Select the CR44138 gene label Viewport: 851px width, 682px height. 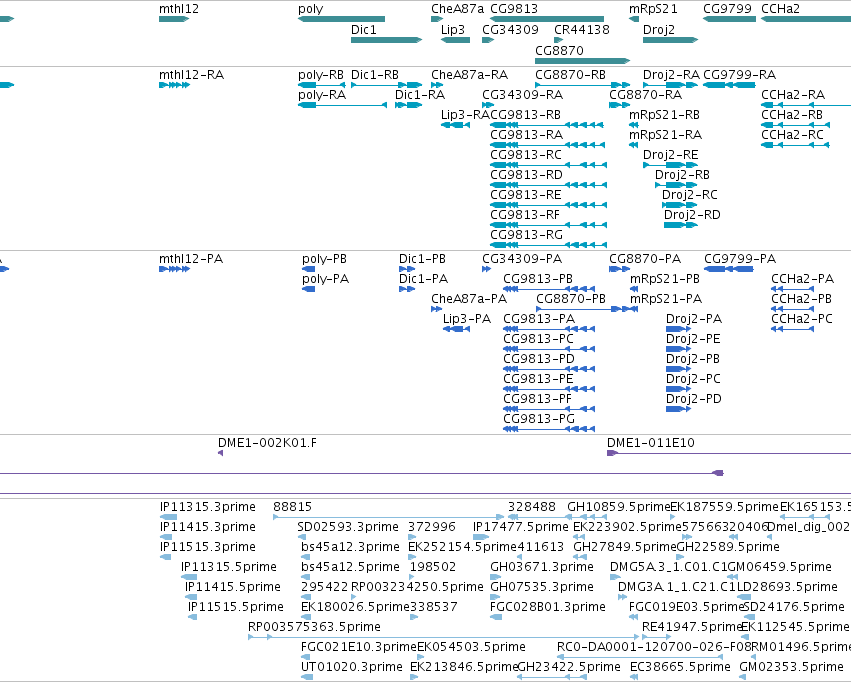[582, 29]
